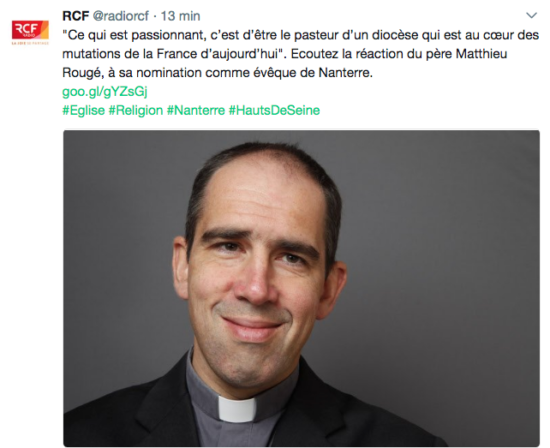Open the tweet via 13 min timestamp
This screenshot has height=448, width=550.
tap(180, 16)
